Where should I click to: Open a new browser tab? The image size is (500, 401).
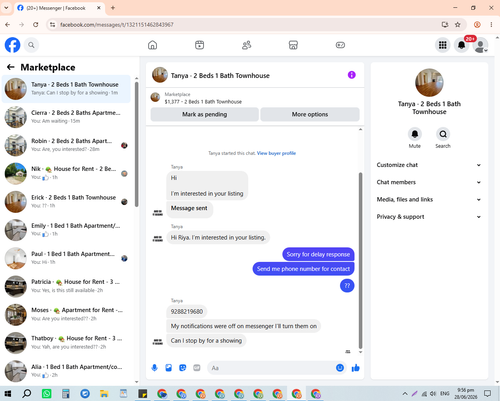(113, 8)
